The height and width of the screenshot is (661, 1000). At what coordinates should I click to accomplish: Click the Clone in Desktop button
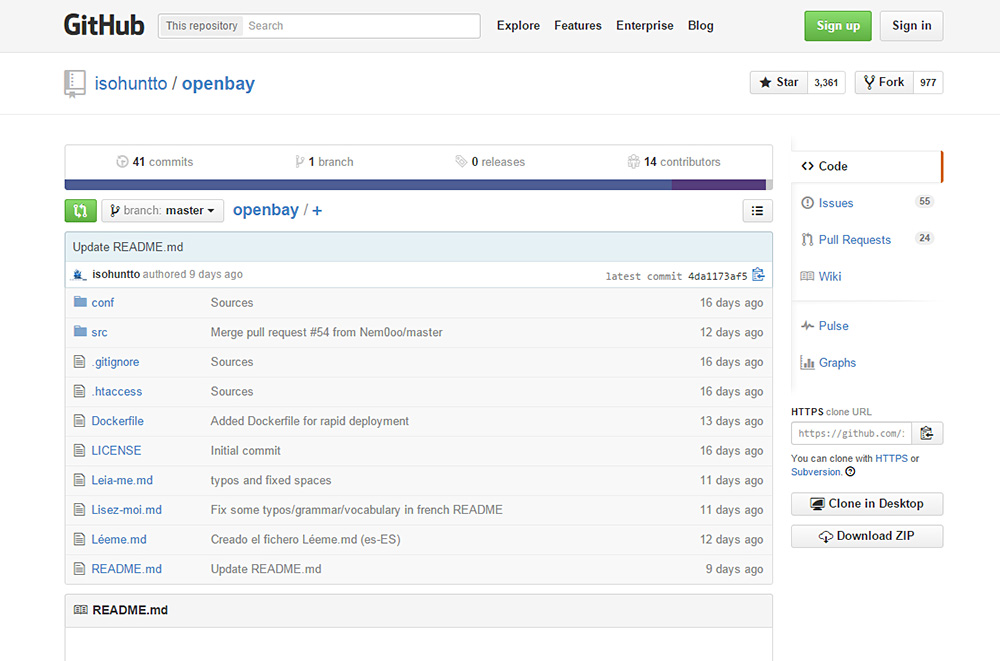click(867, 503)
